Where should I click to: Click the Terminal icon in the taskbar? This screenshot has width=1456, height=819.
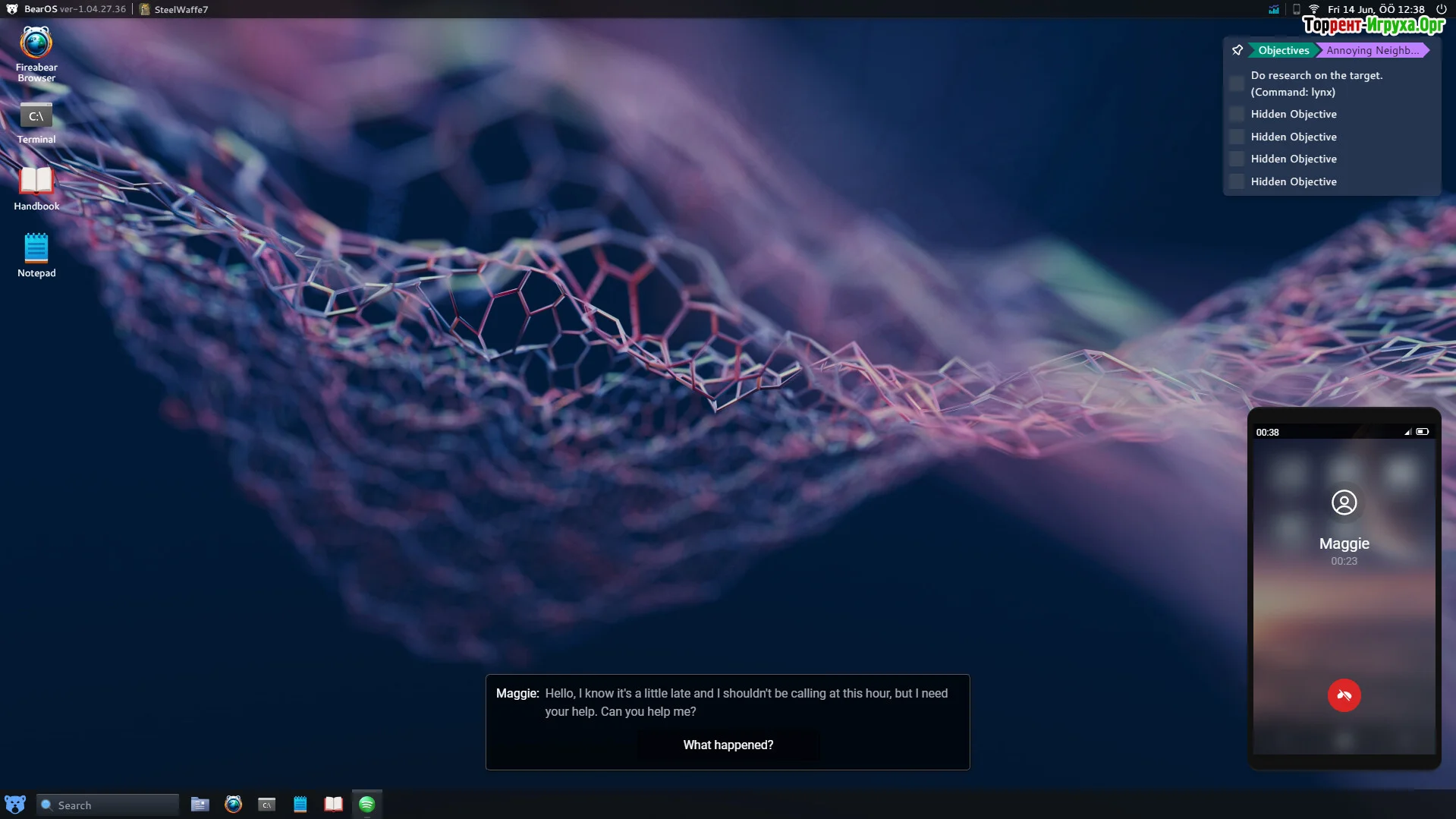point(266,805)
